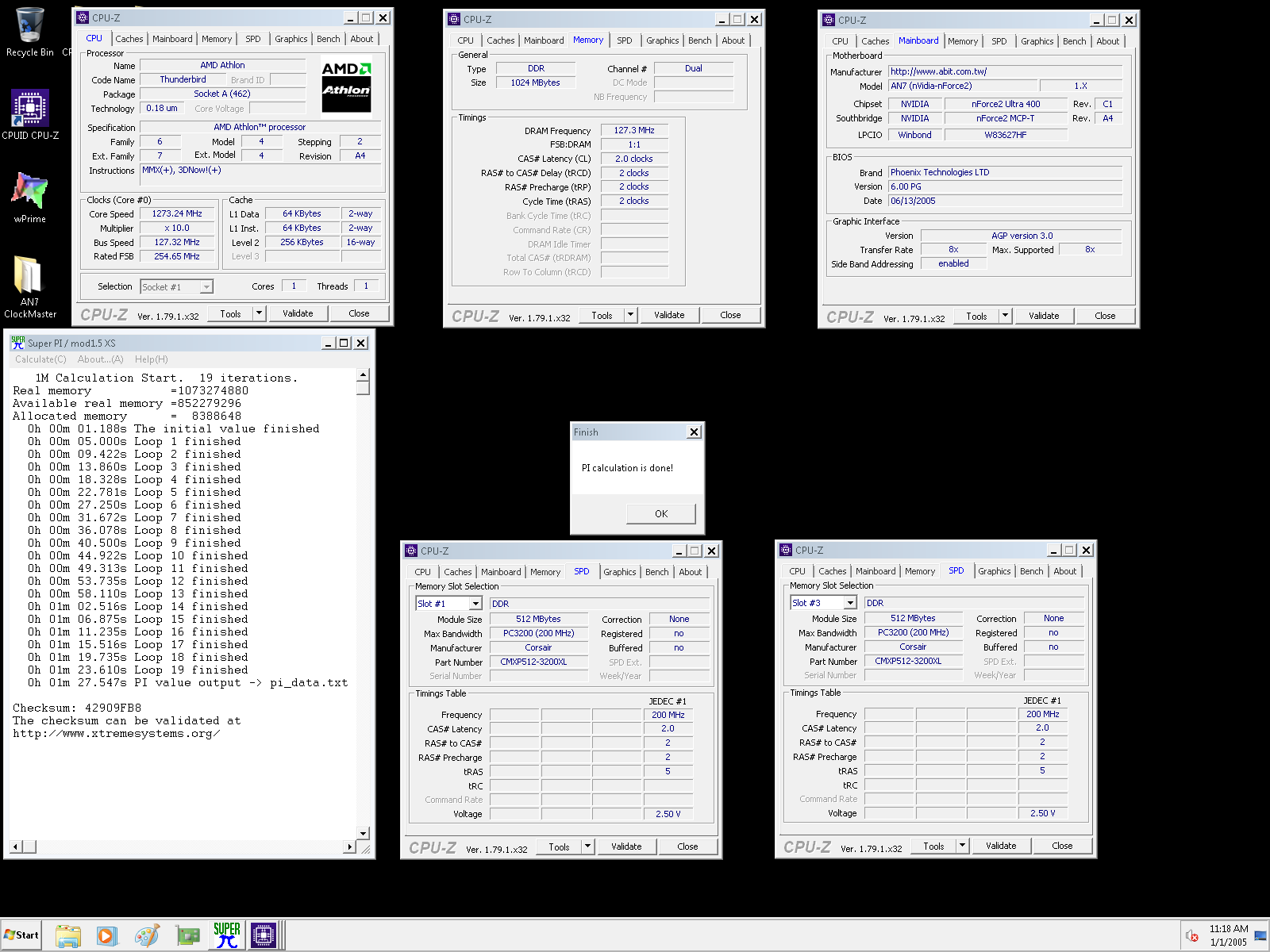Screen dimensions: 1270x952
Task: Open the Start menu
Action: point(21,935)
